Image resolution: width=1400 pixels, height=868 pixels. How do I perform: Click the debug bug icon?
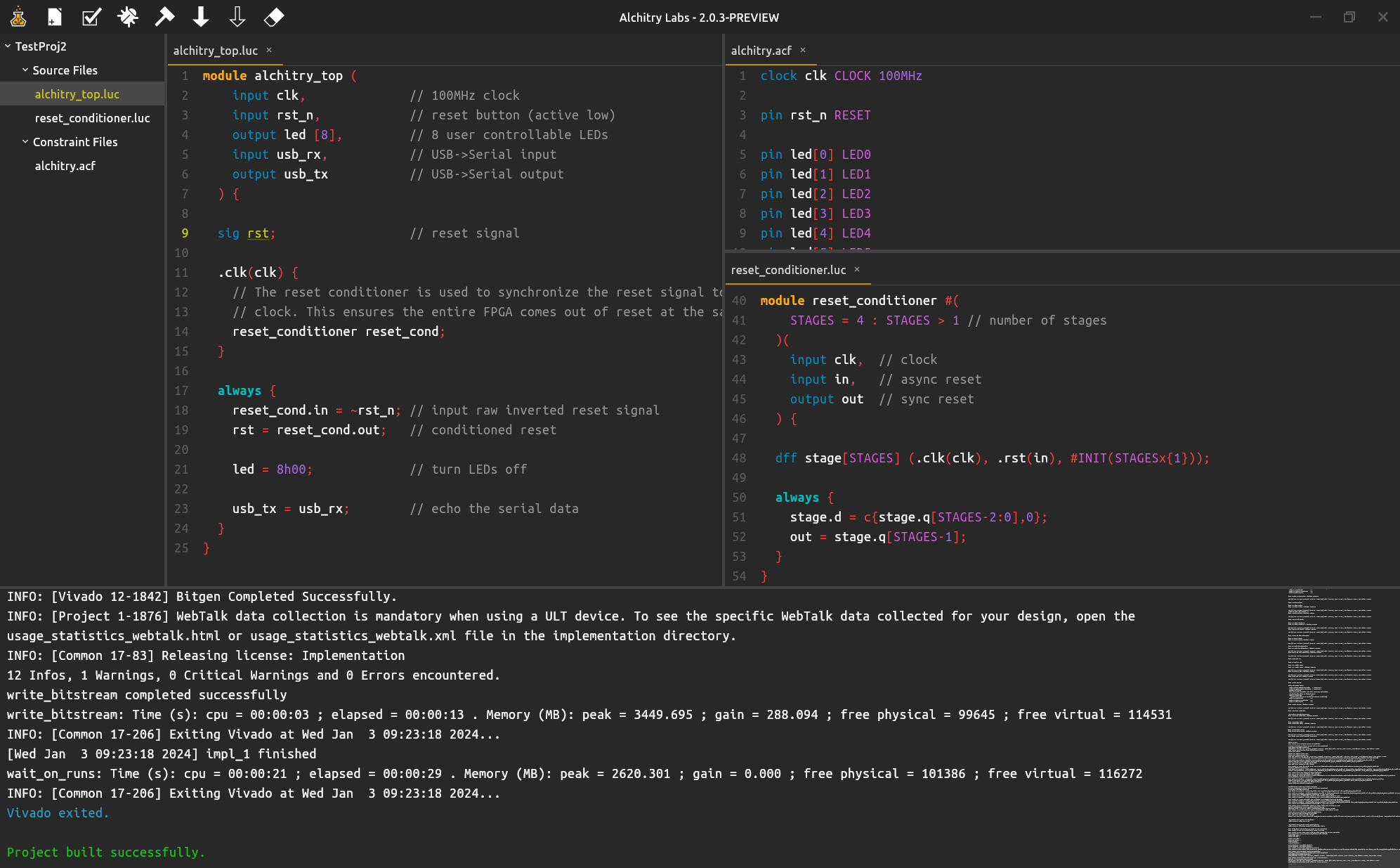tap(128, 17)
